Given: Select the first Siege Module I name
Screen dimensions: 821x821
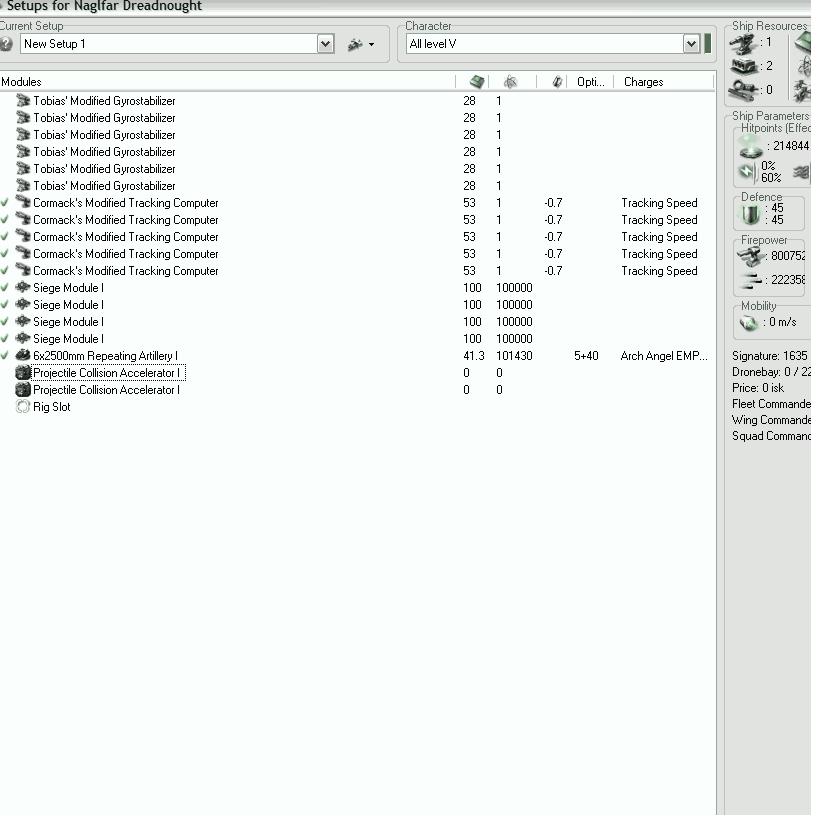Looking at the screenshot, I should pyautogui.click(x=68, y=288).
